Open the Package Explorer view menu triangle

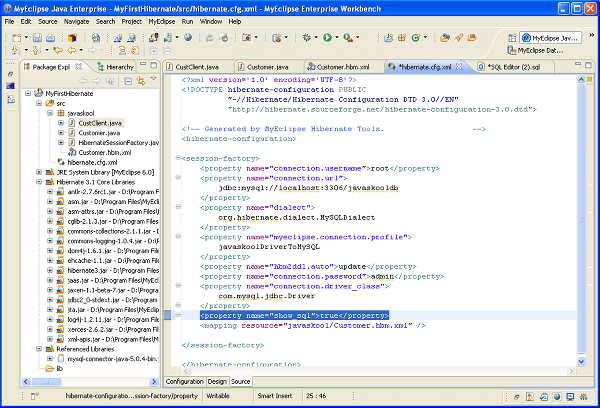153,79
